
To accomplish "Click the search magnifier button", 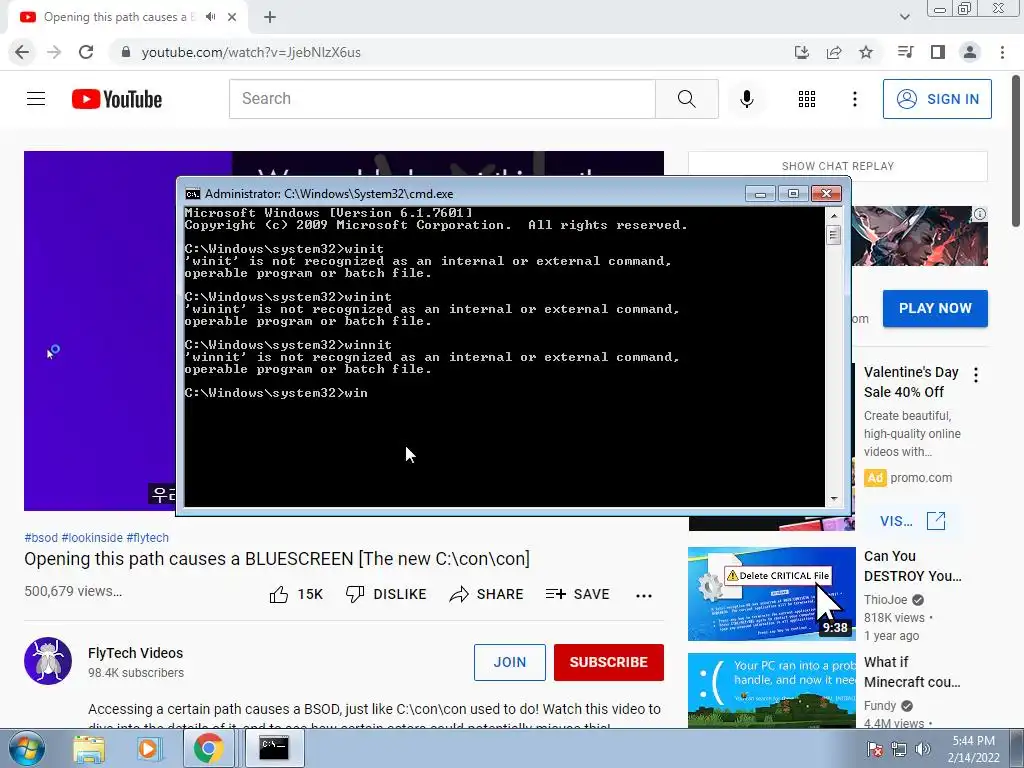I will tap(686, 99).
